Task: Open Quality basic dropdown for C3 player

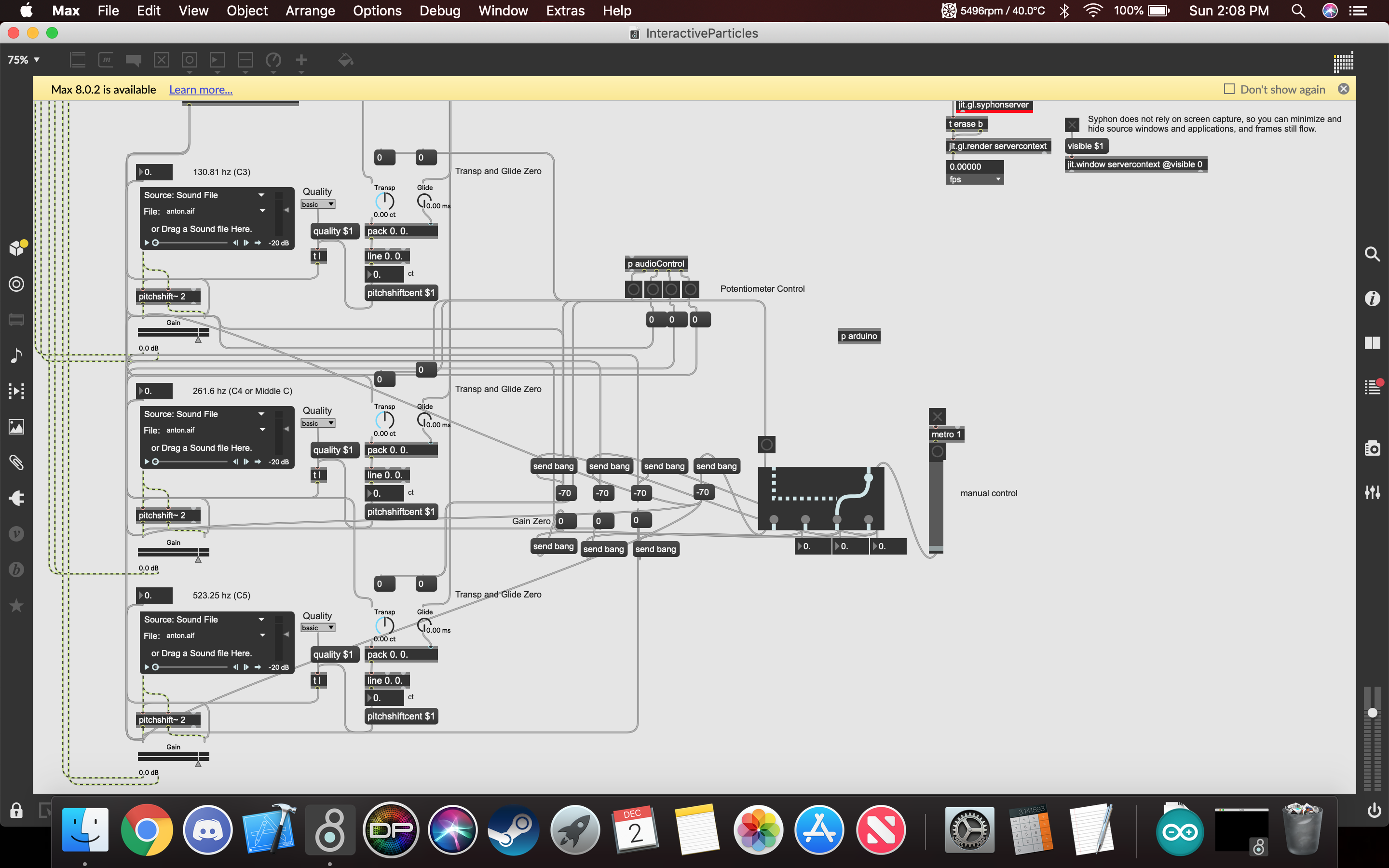Action: tap(318, 204)
